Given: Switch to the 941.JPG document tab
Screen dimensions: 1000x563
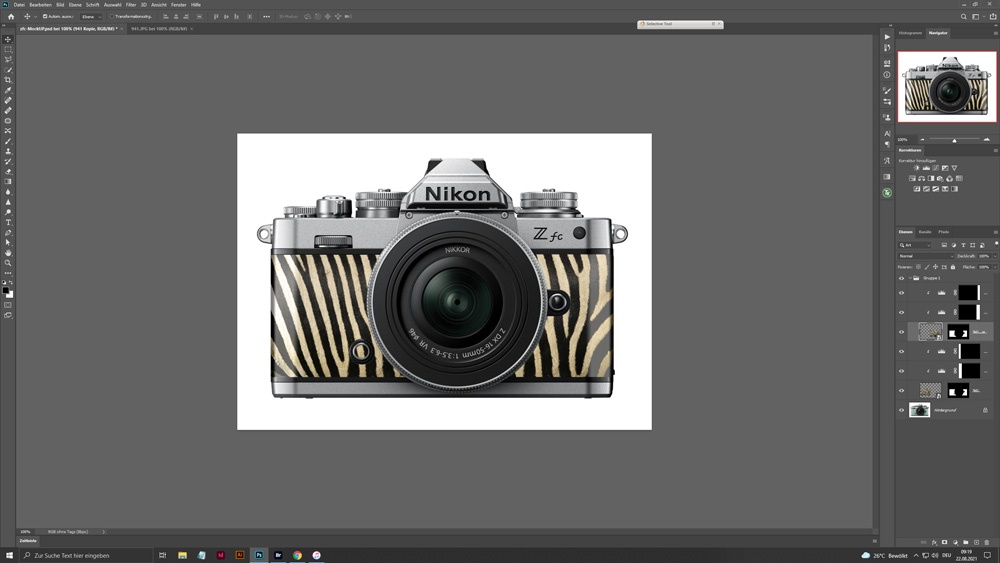Looking at the screenshot, I should tap(157, 29).
